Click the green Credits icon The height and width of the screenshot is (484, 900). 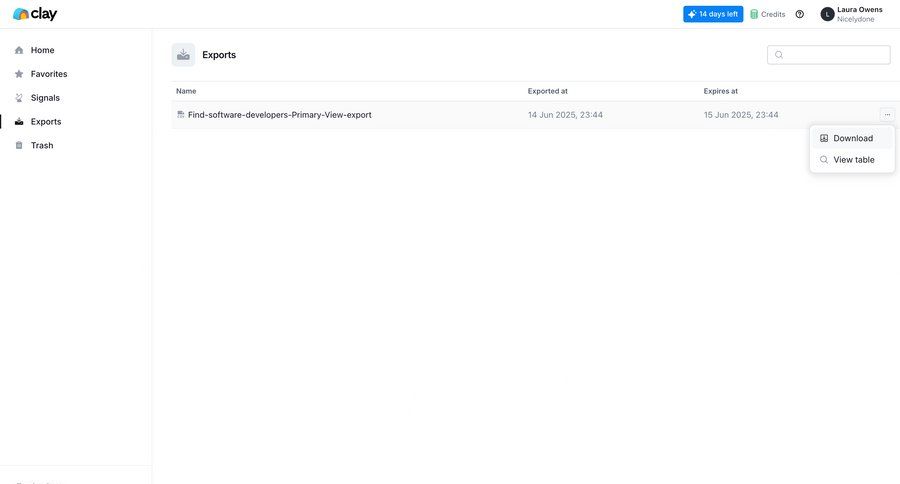(x=754, y=14)
